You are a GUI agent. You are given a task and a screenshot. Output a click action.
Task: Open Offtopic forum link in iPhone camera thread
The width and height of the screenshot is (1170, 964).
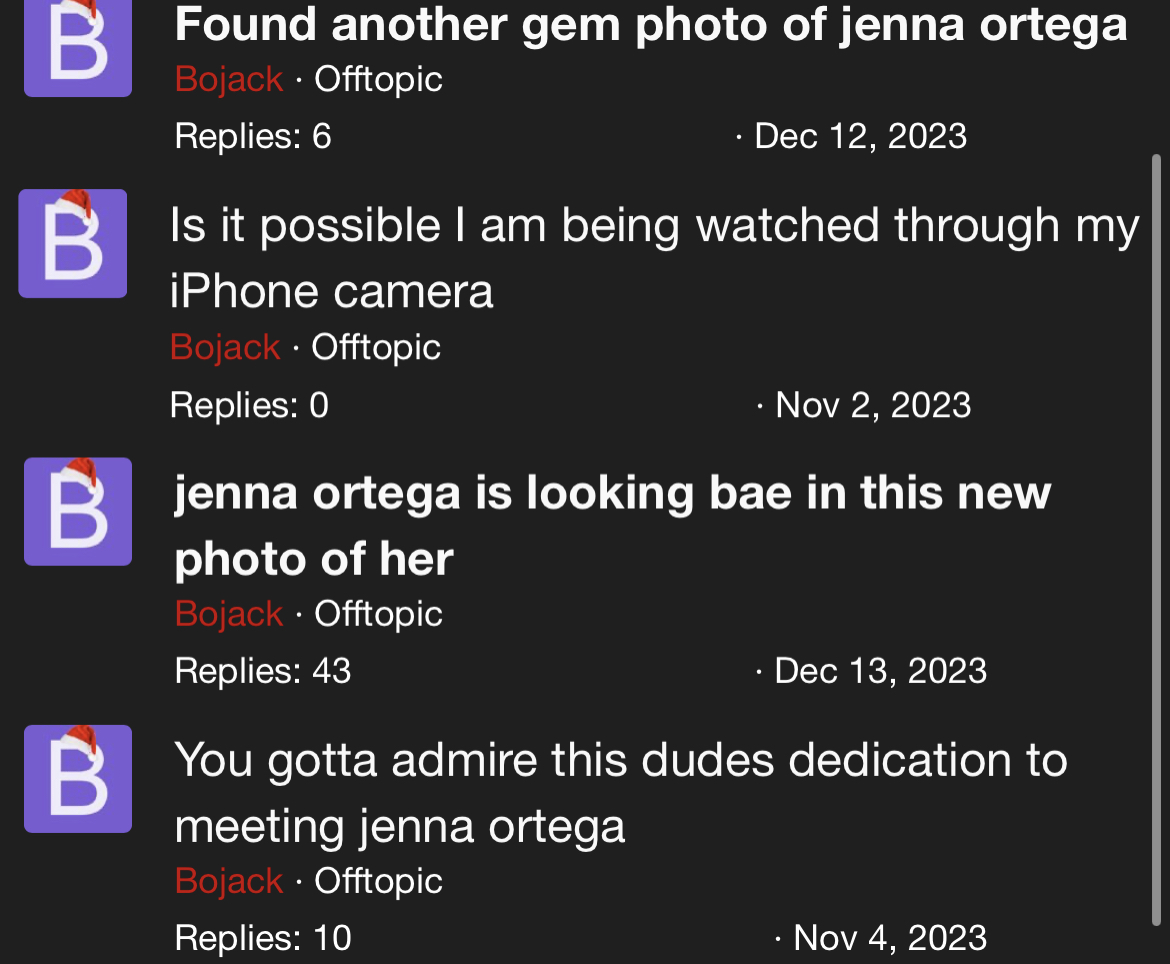click(x=376, y=347)
